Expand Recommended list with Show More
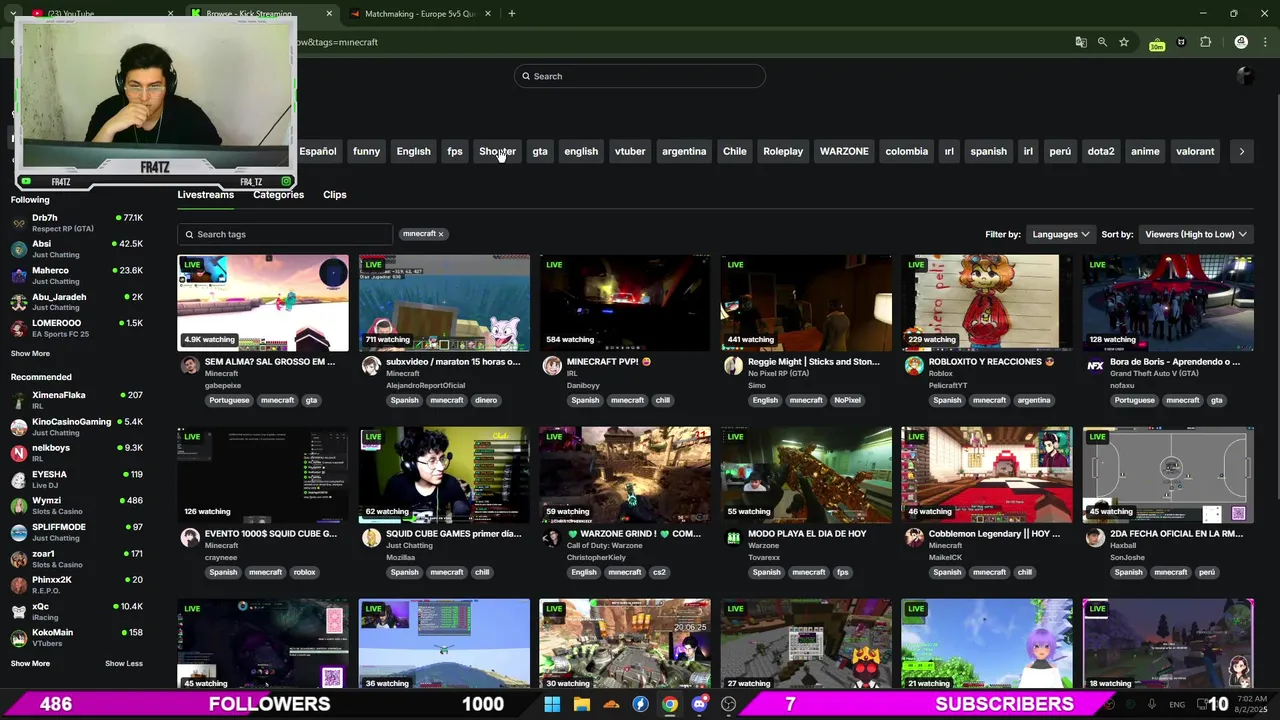Viewport: 1280px width, 720px height. [30, 663]
